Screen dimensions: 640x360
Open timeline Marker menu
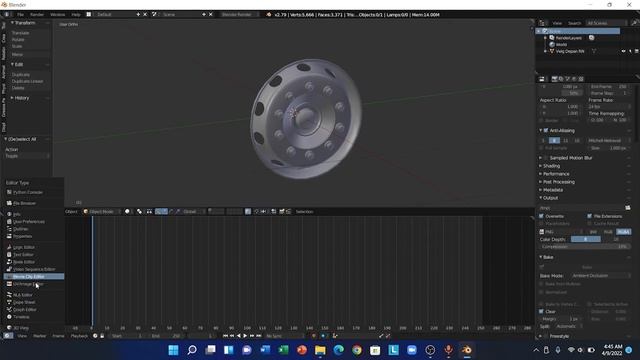click(40, 336)
